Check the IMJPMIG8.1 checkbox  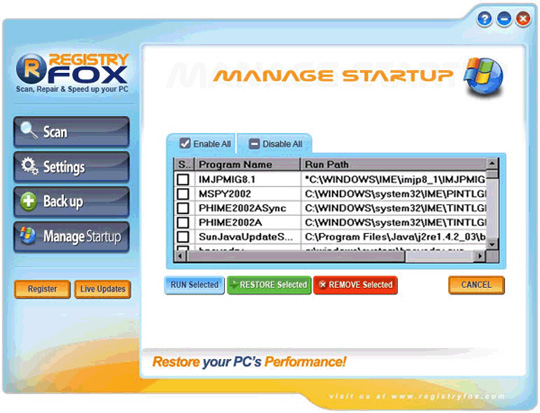(183, 179)
